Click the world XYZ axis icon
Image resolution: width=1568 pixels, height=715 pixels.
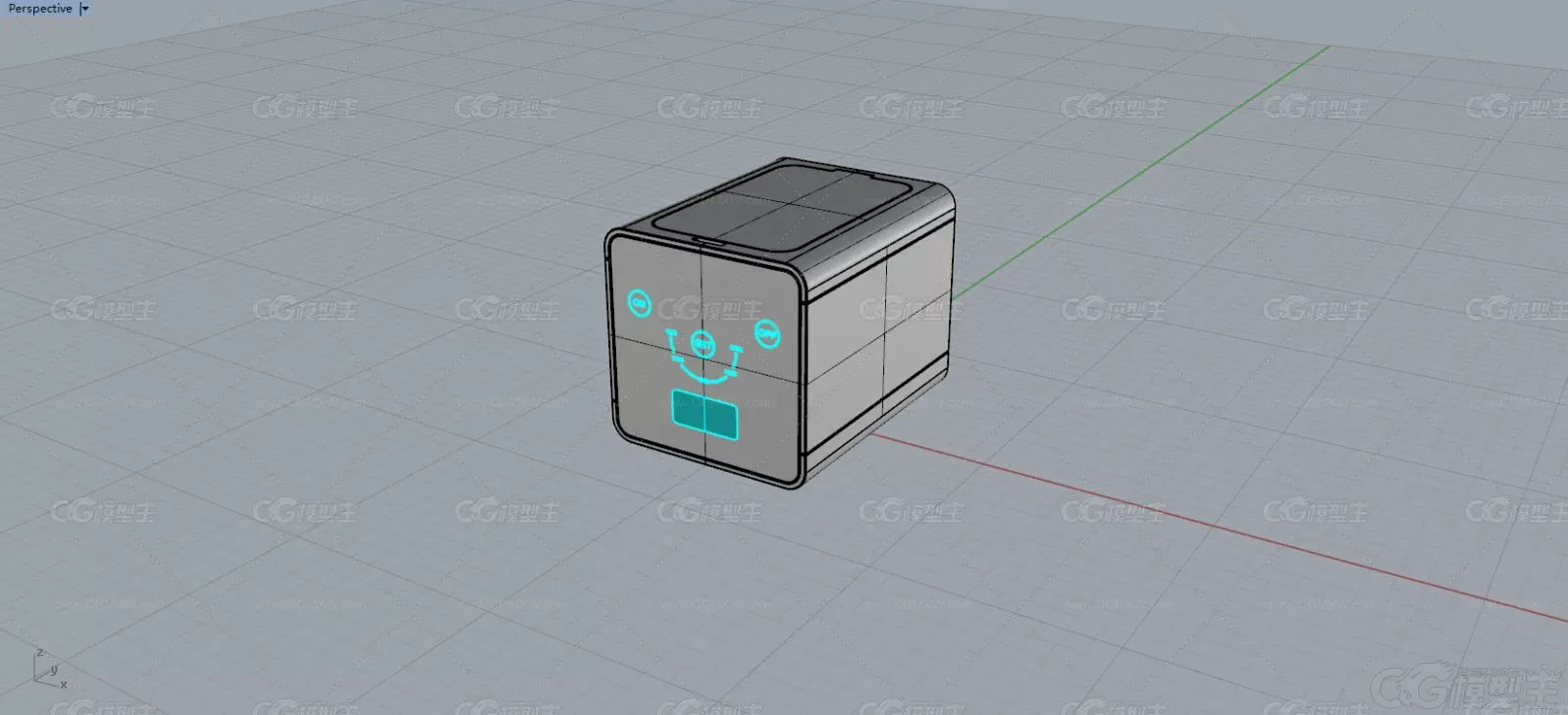tap(49, 669)
